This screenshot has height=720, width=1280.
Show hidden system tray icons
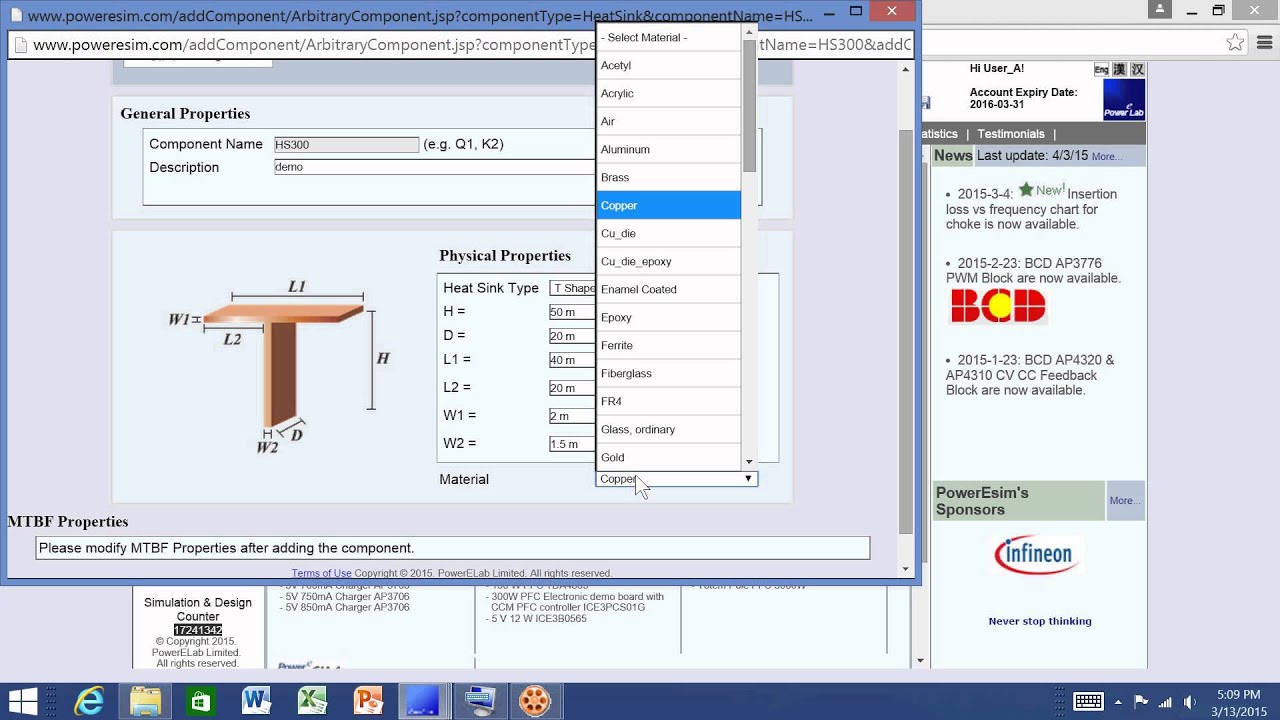click(1118, 701)
